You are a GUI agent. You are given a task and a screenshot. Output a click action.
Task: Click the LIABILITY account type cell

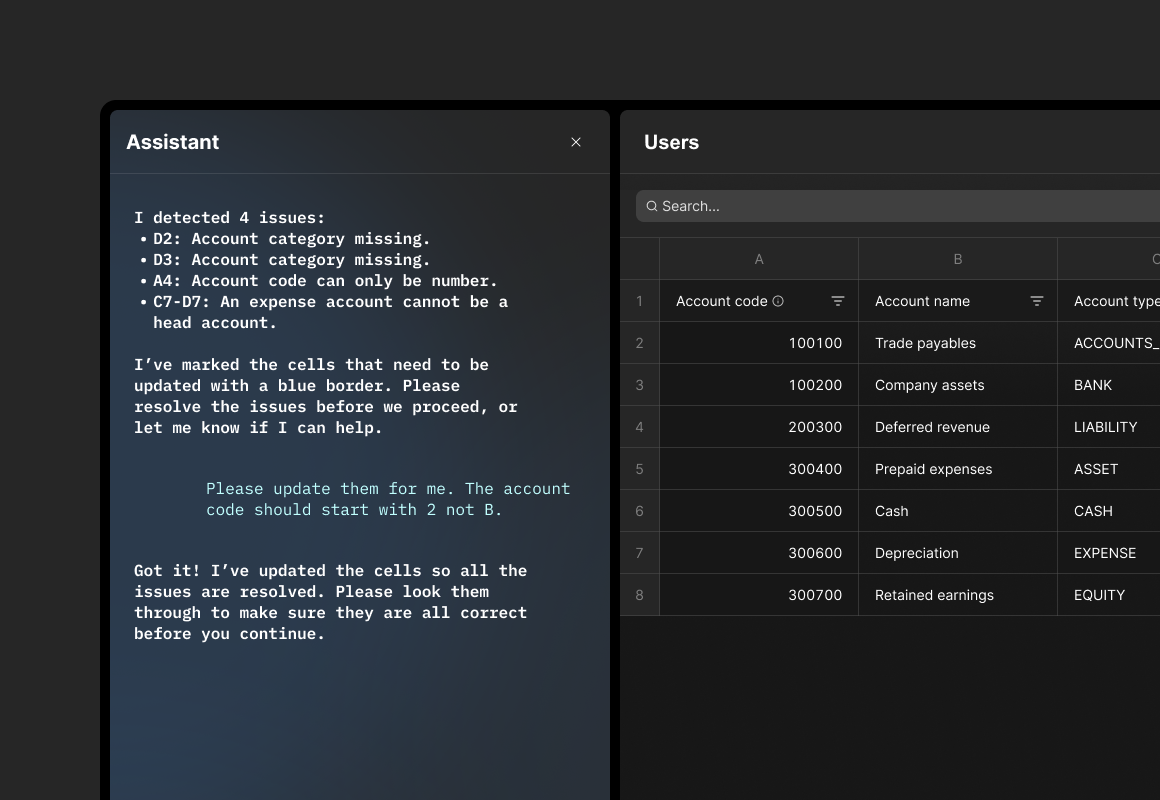tap(1108, 427)
